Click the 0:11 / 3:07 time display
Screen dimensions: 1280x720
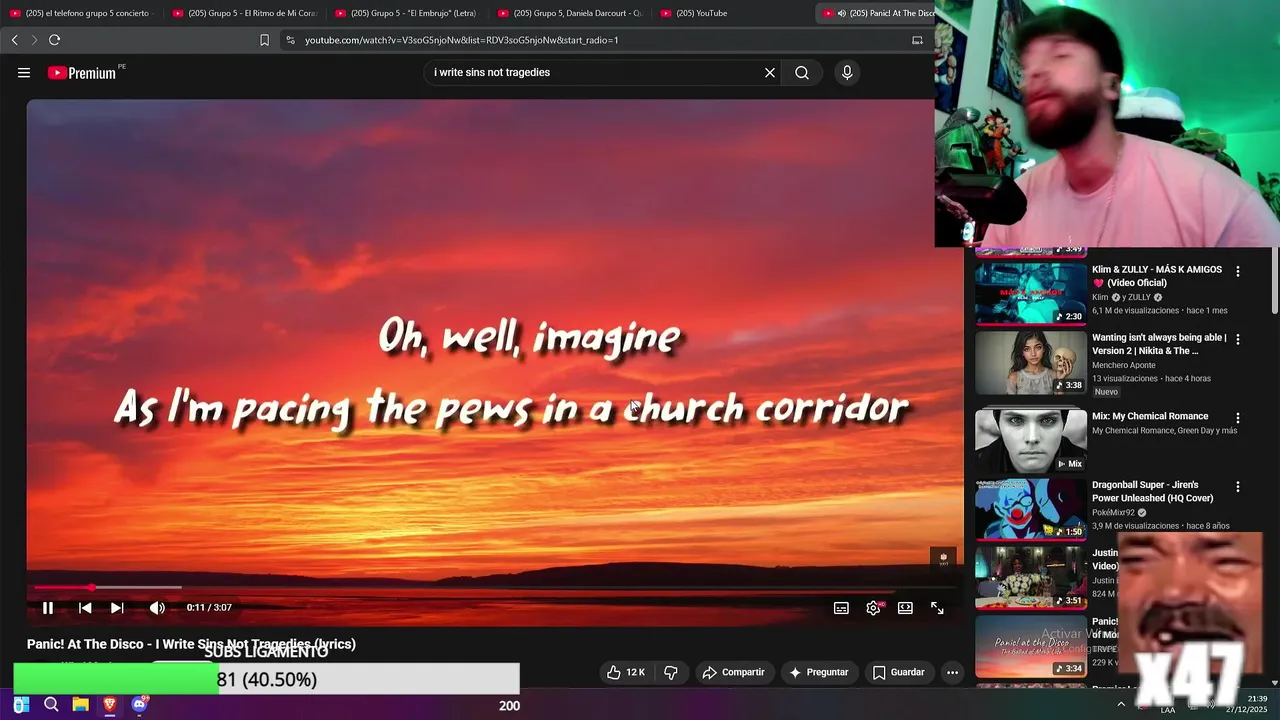click(209, 608)
